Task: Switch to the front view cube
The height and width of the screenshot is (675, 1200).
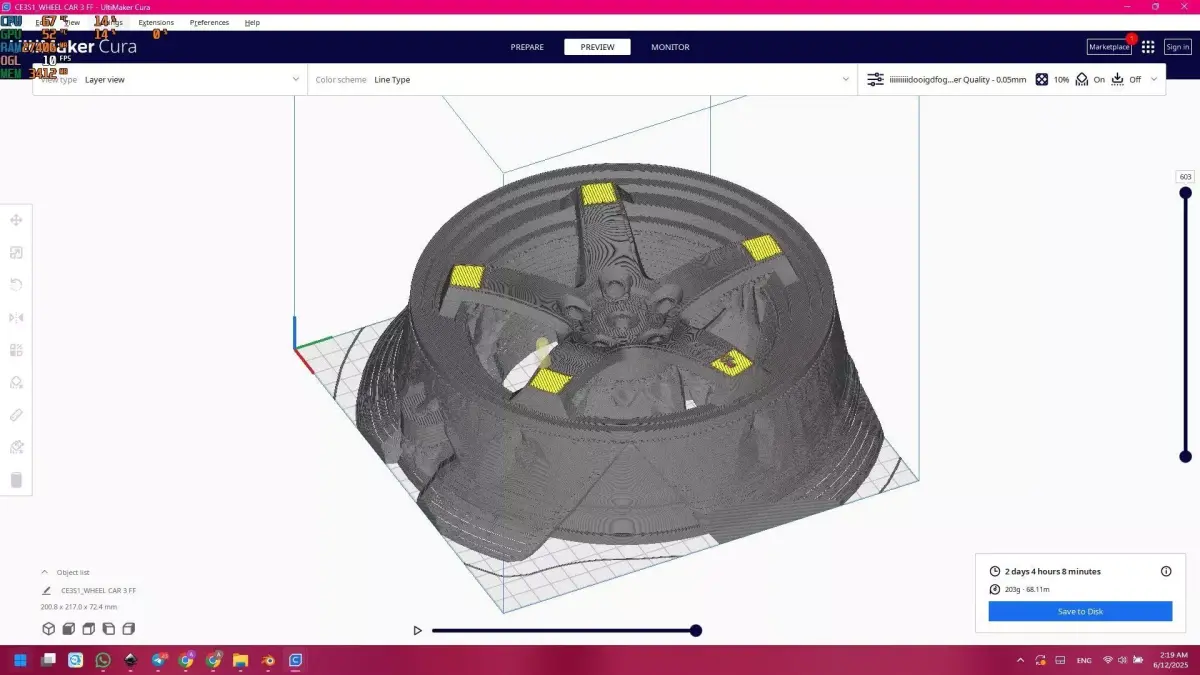Action: [69, 629]
